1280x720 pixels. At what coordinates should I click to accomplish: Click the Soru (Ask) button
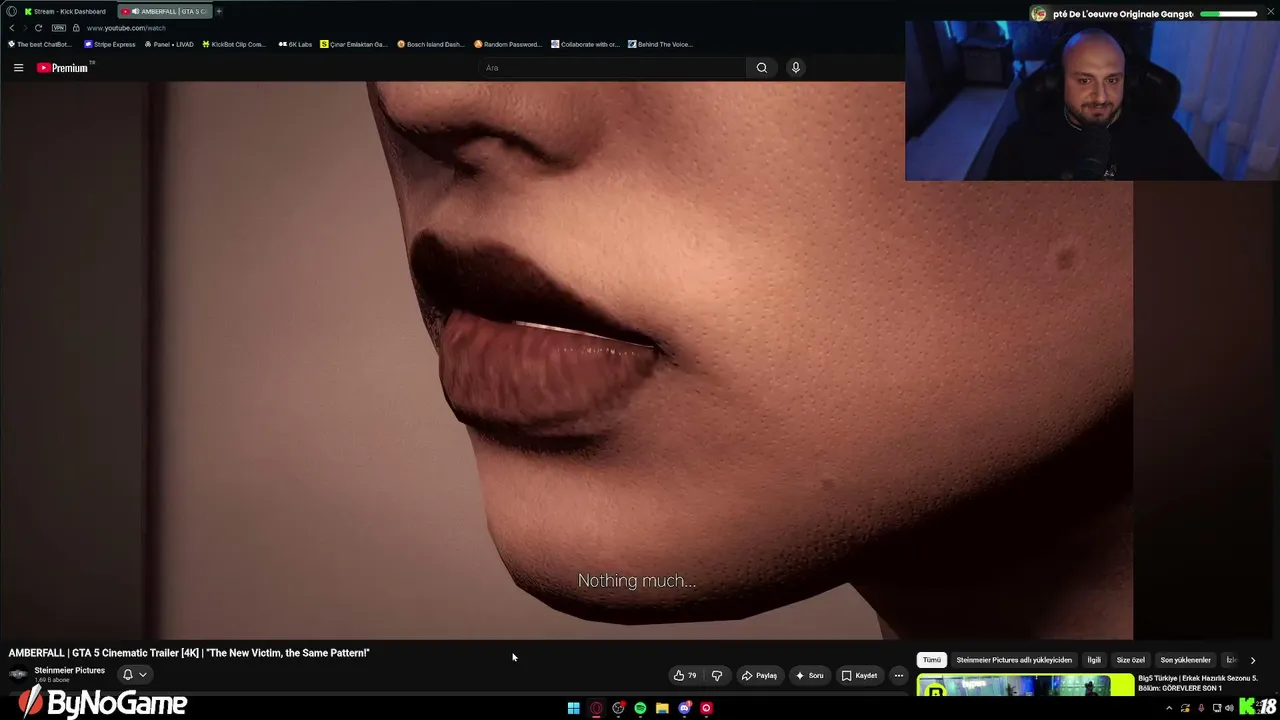coord(809,676)
